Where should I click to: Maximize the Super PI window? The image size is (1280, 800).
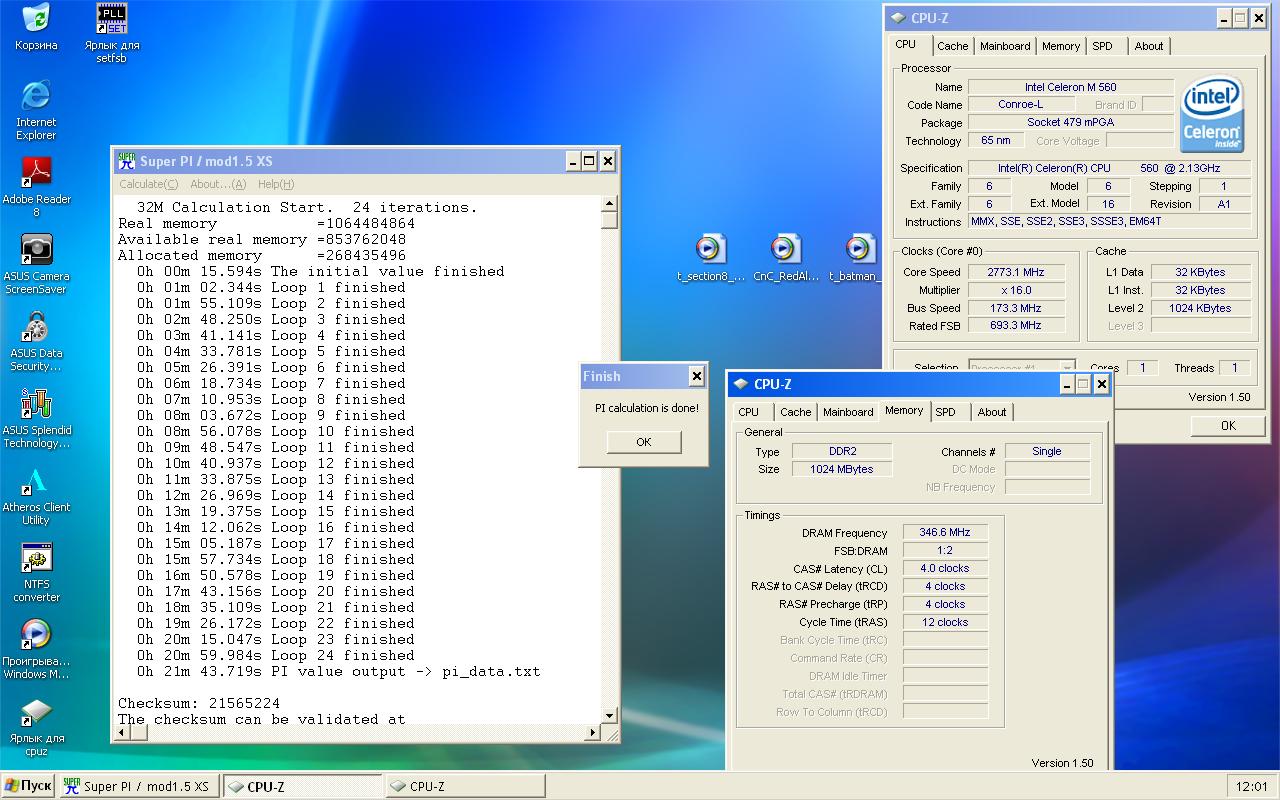[x=589, y=161]
